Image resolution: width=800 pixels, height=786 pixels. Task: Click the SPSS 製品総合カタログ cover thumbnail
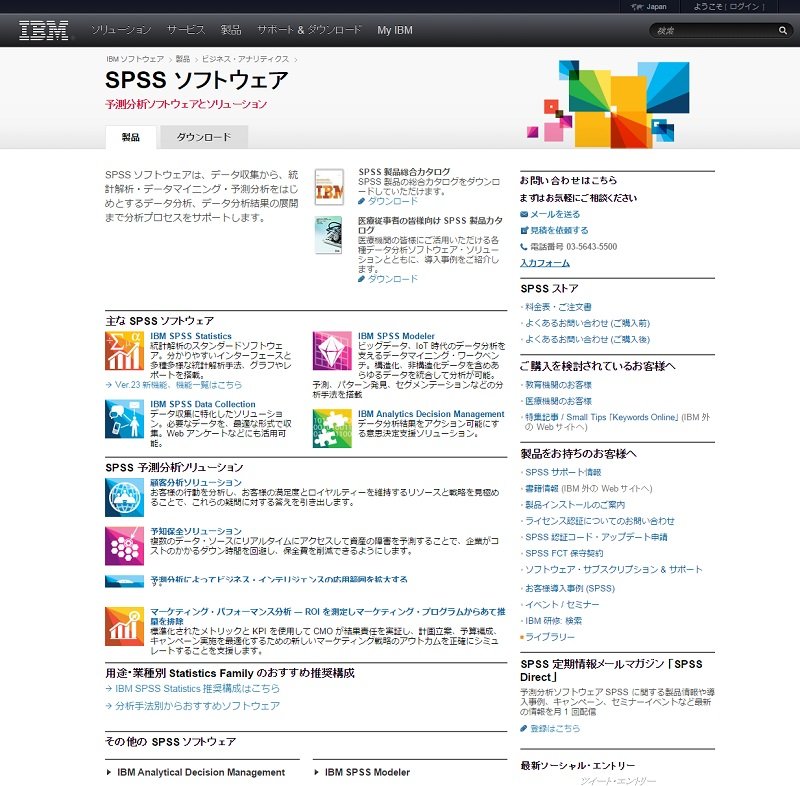pos(329,187)
